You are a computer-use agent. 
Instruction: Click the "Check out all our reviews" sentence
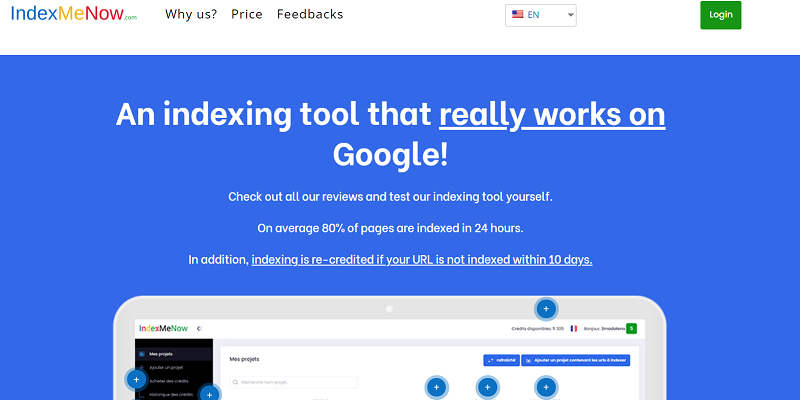coord(390,196)
